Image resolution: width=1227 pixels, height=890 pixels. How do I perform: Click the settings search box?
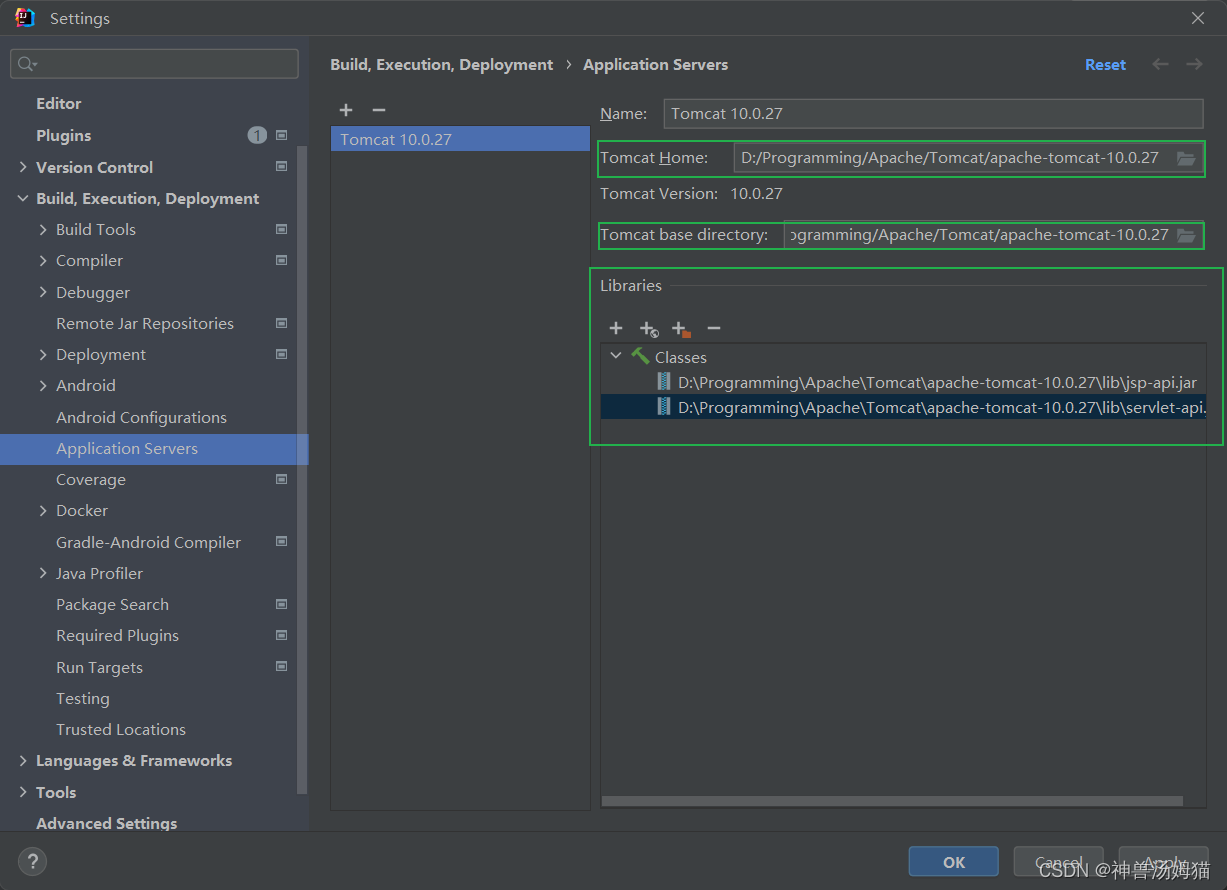pos(154,64)
